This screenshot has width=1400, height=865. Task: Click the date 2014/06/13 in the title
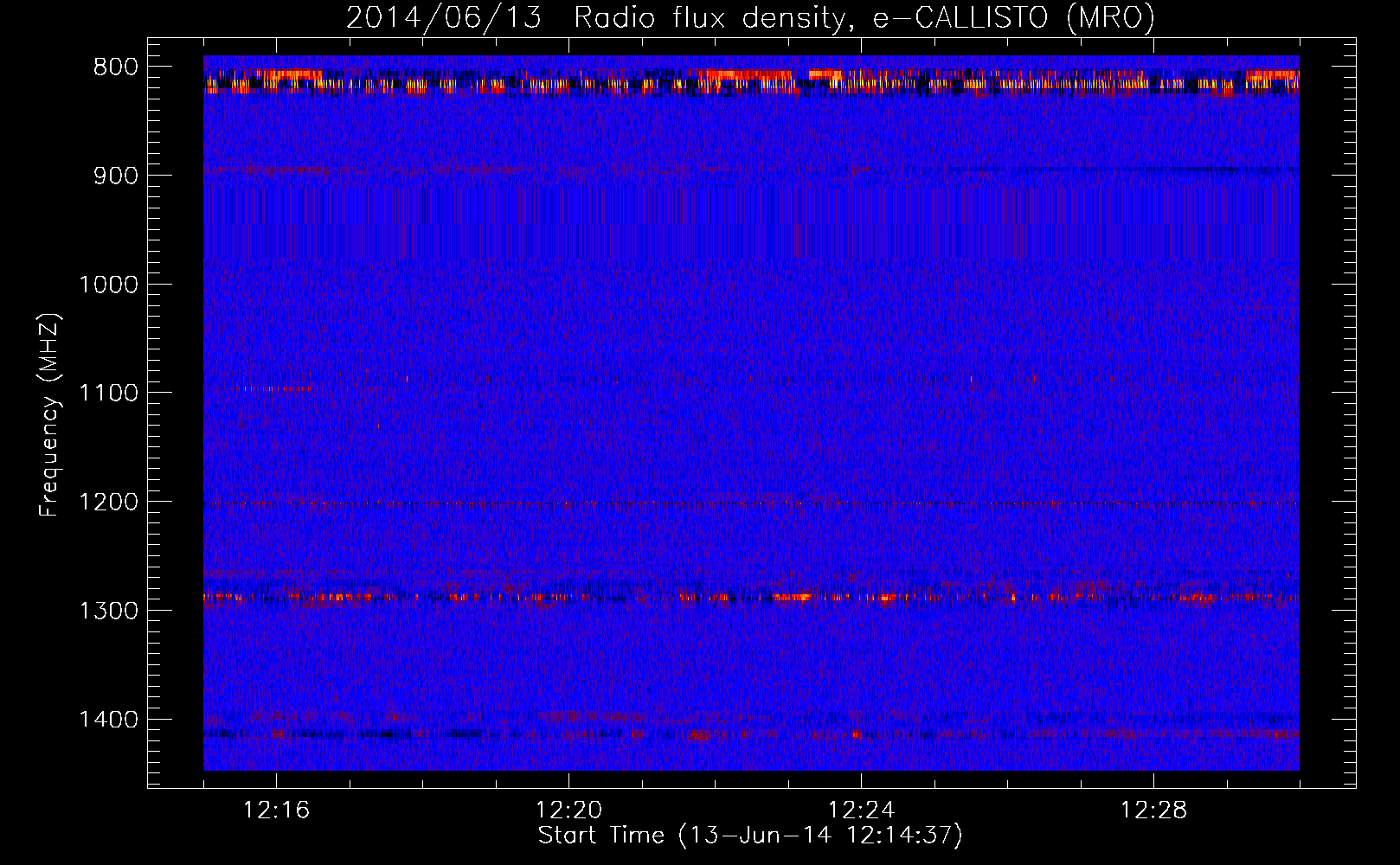pos(444,17)
